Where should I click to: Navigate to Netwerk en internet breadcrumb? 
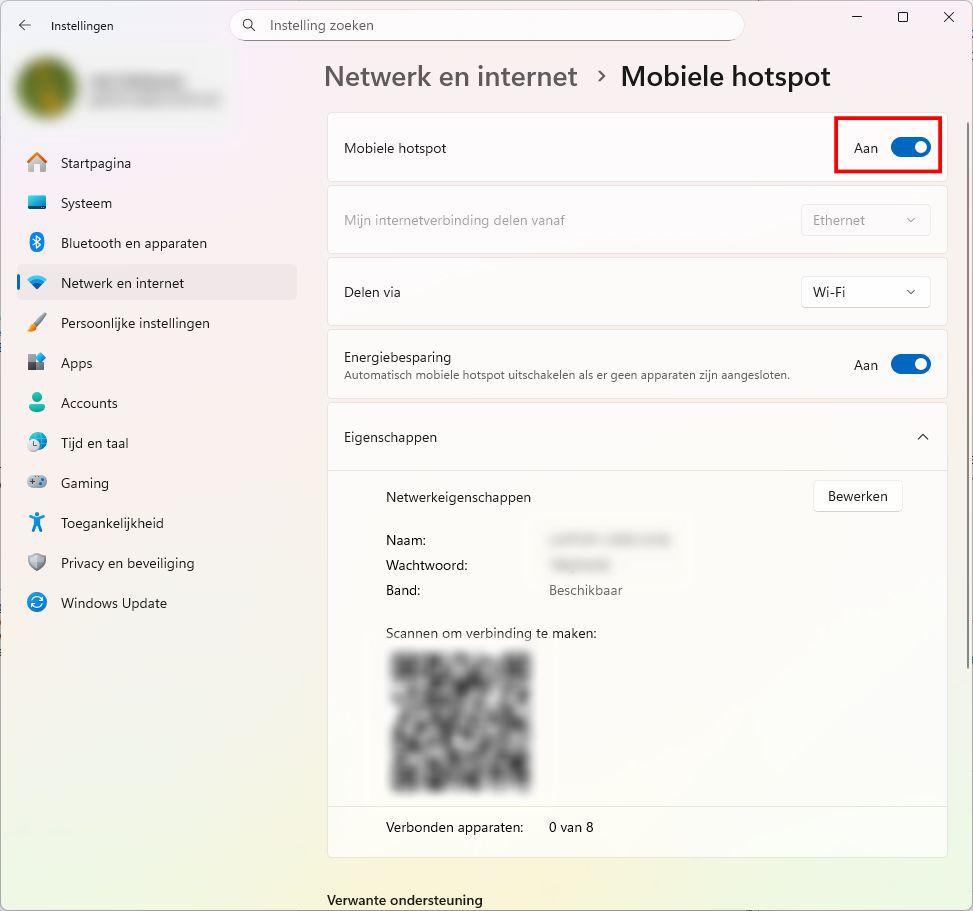451,77
